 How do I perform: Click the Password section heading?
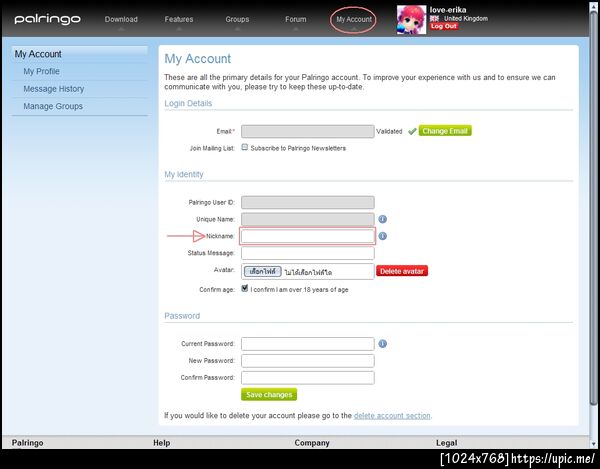pyautogui.click(x=182, y=316)
